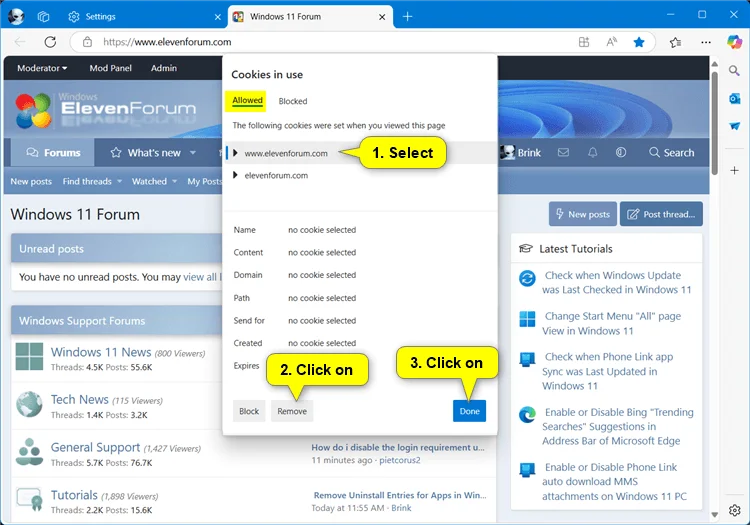
Task: Open the paper plane sidebar icon
Action: tap(734, 126)
